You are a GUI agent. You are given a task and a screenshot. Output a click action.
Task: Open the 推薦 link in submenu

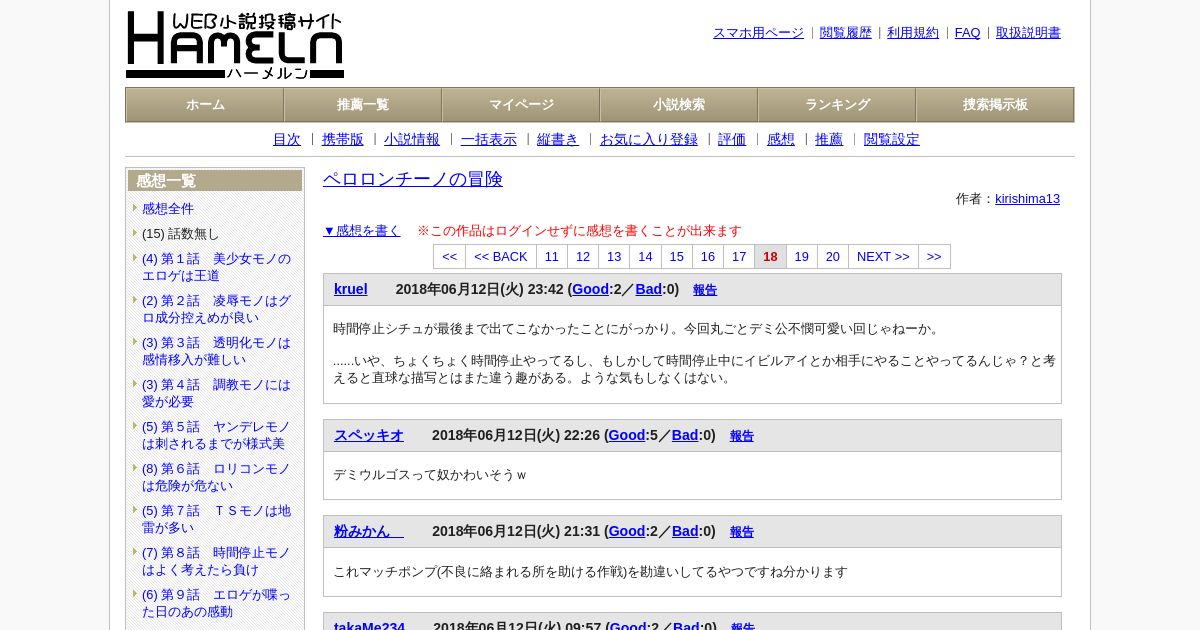coord(829,140)
